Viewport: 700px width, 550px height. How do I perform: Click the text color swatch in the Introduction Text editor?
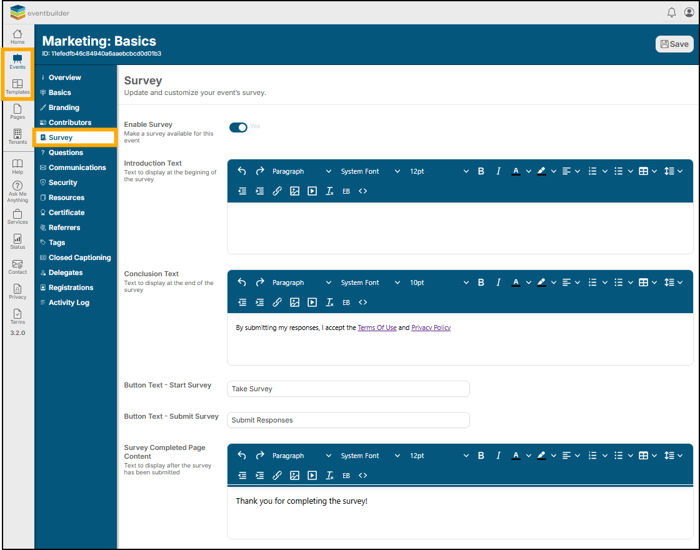coord(516,171)
